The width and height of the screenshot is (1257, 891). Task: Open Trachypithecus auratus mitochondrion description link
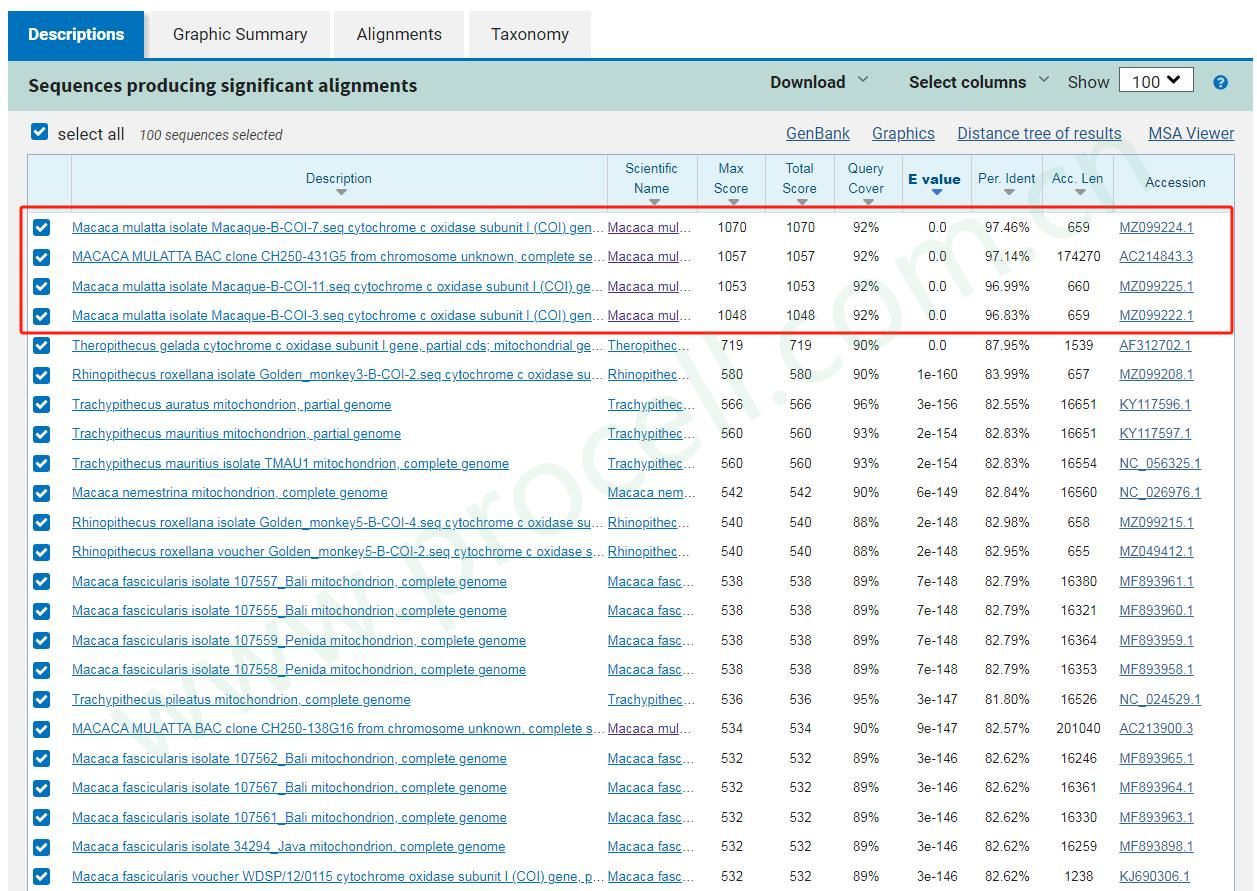231,405
